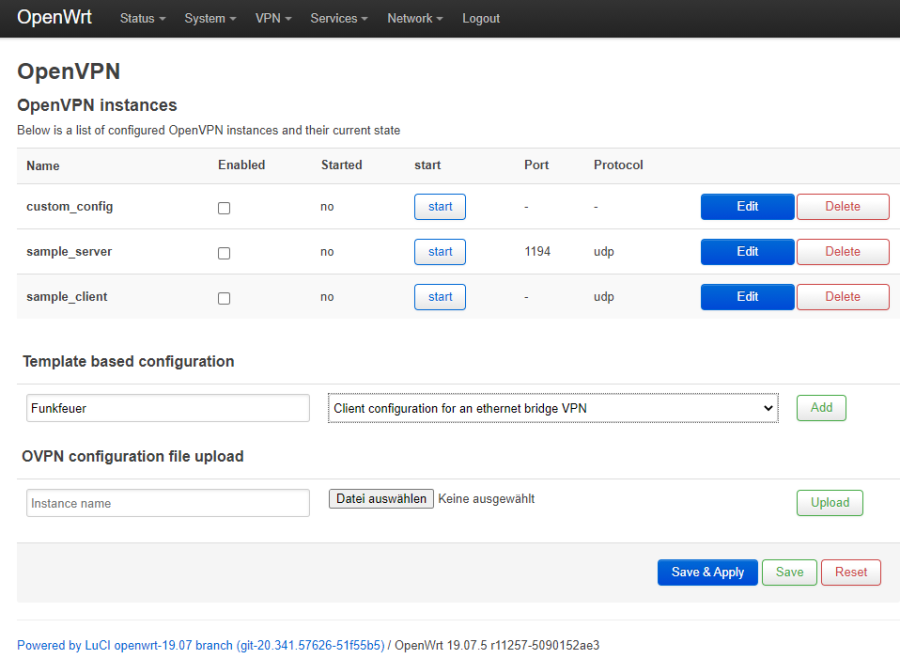
Task: Edit the sample_server instance
Action: (747, 251)
